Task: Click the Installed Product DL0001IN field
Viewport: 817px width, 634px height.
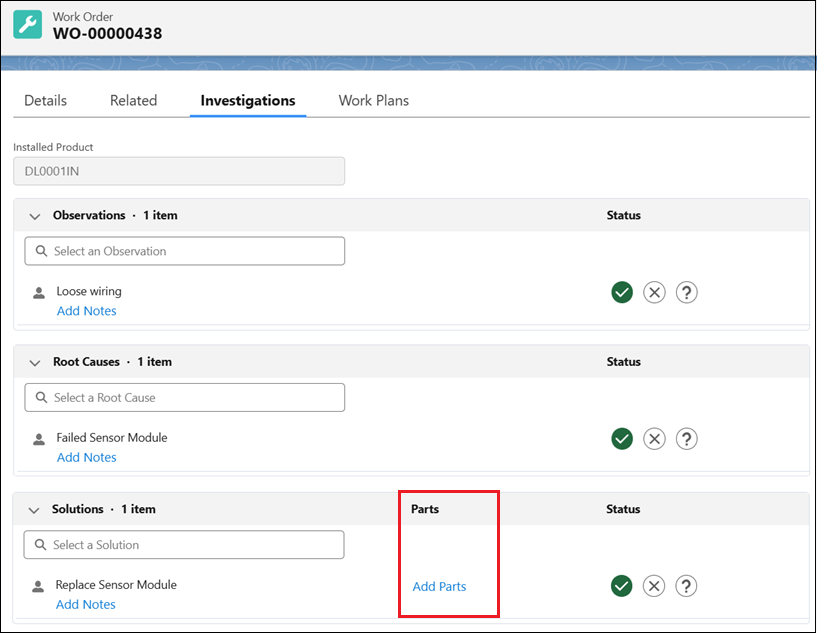Action: [x=179, y=171]
